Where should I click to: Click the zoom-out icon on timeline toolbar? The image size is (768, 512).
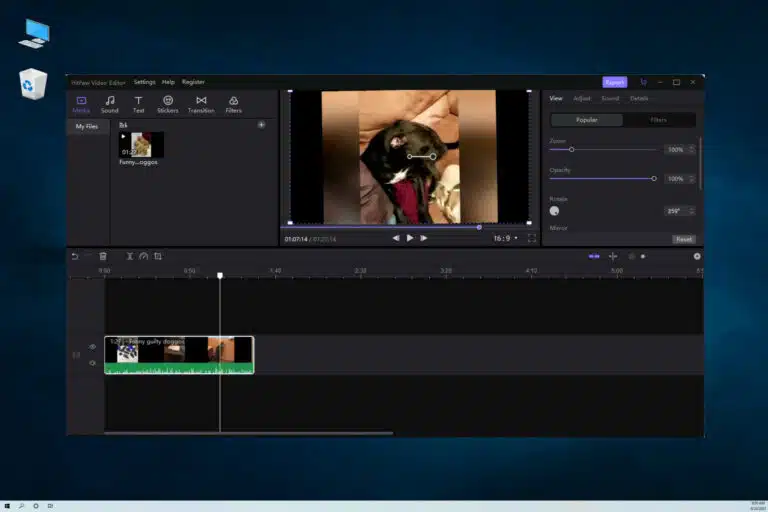pos(631,256)
